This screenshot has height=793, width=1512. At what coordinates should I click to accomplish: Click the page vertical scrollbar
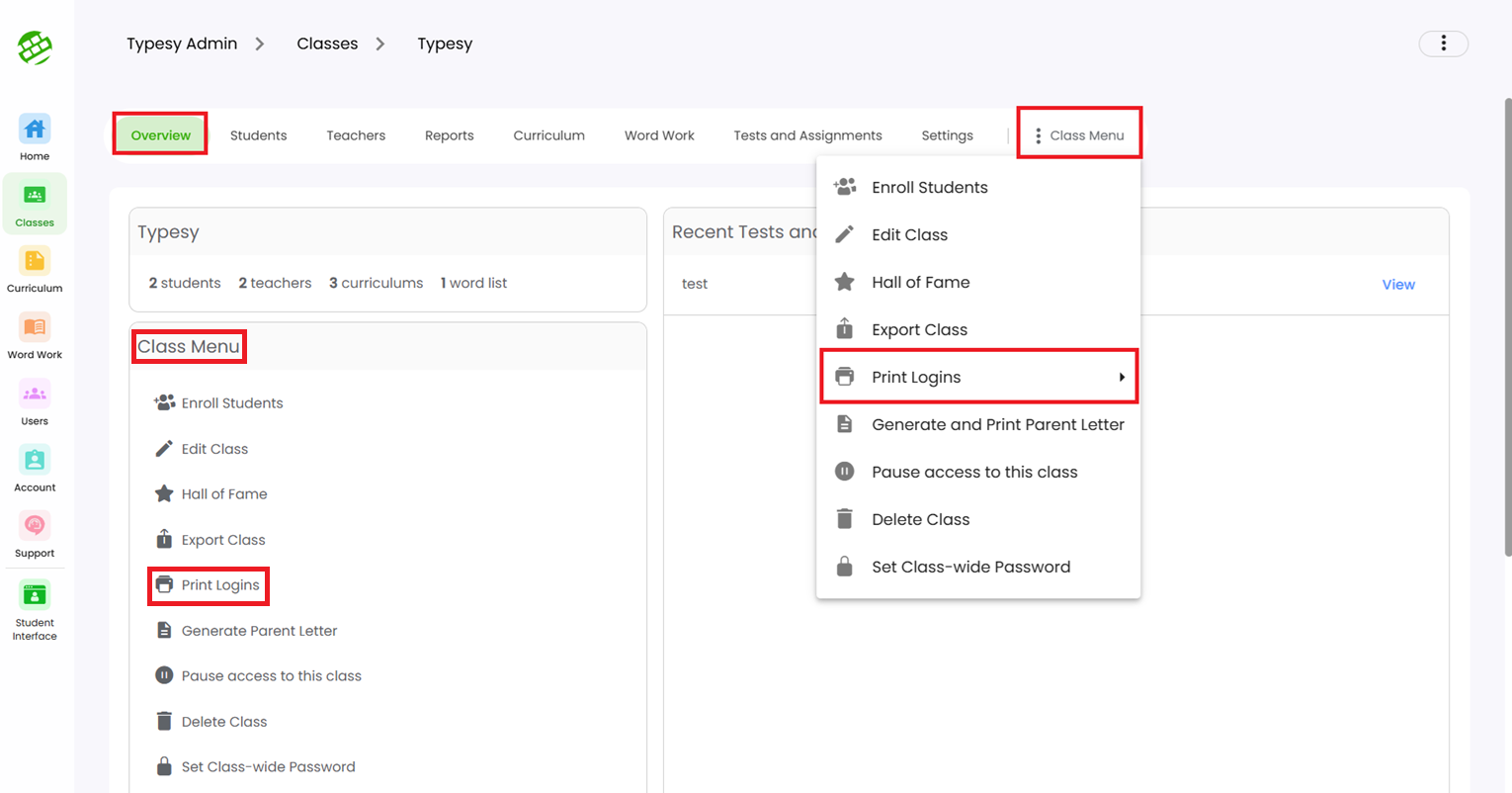1507,326
